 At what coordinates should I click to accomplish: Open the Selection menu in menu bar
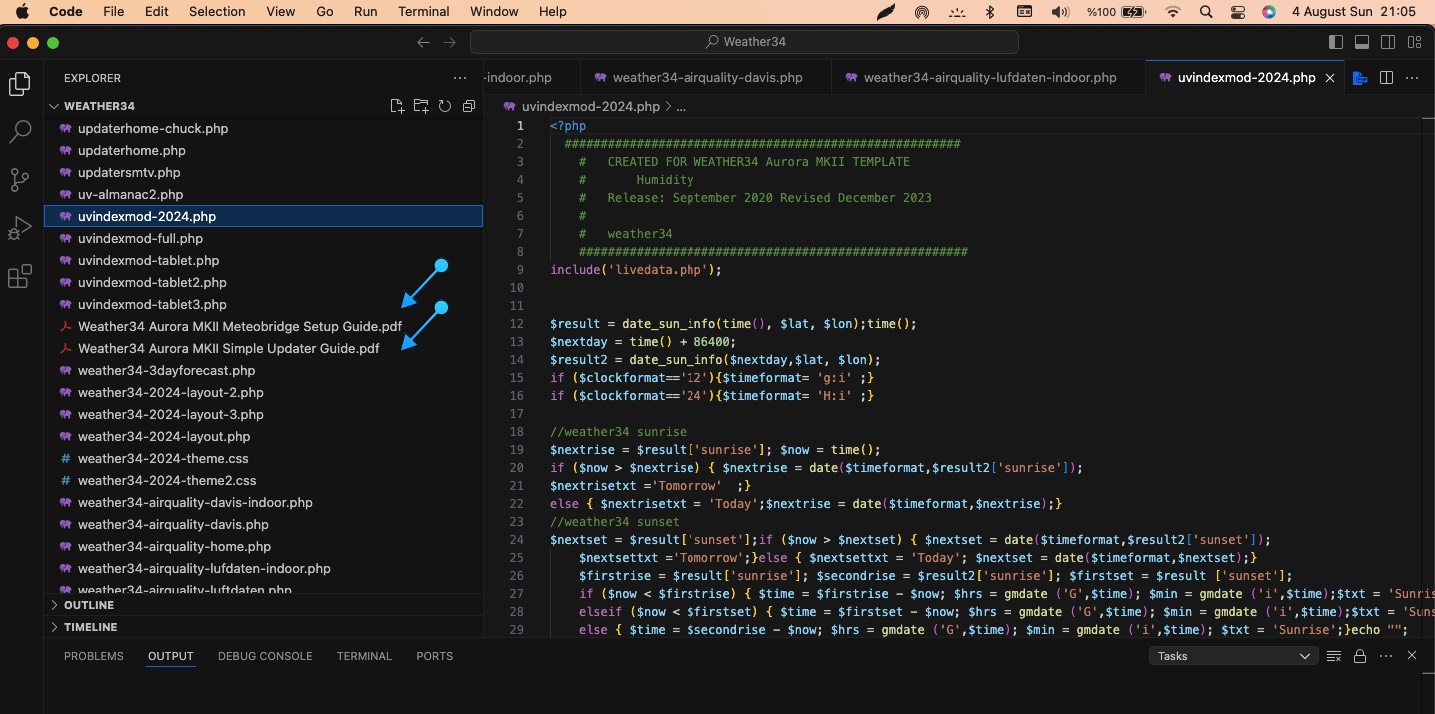(x=217, y=12)
